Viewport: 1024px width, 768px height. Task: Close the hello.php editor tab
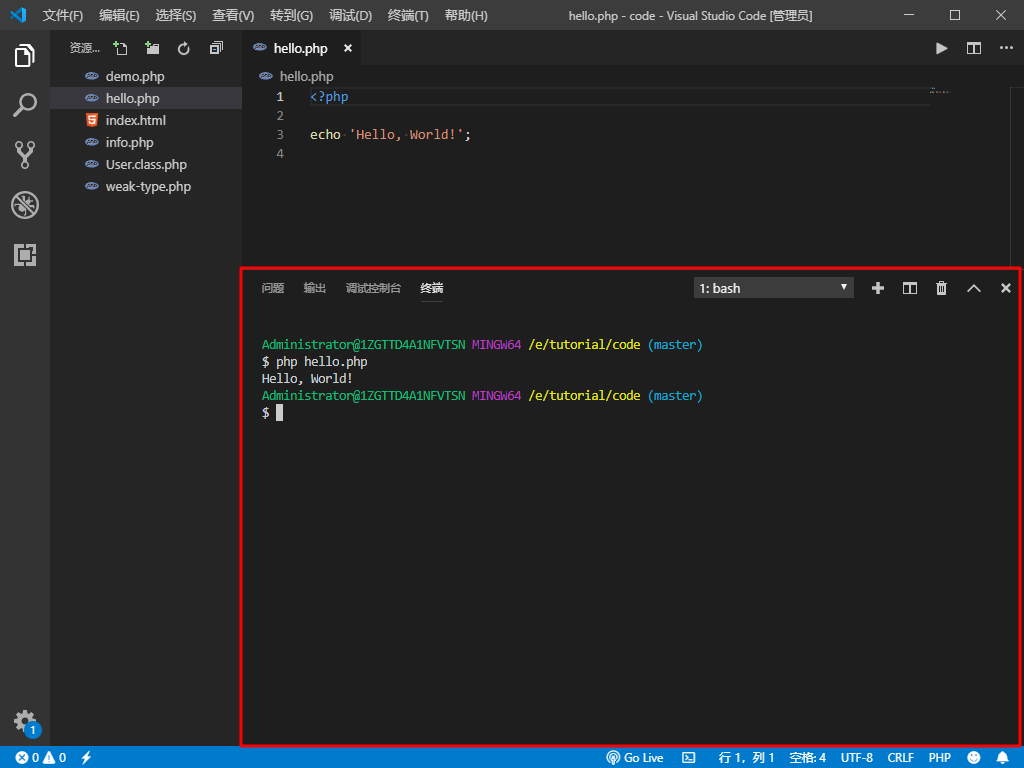[x=348, y=48]
